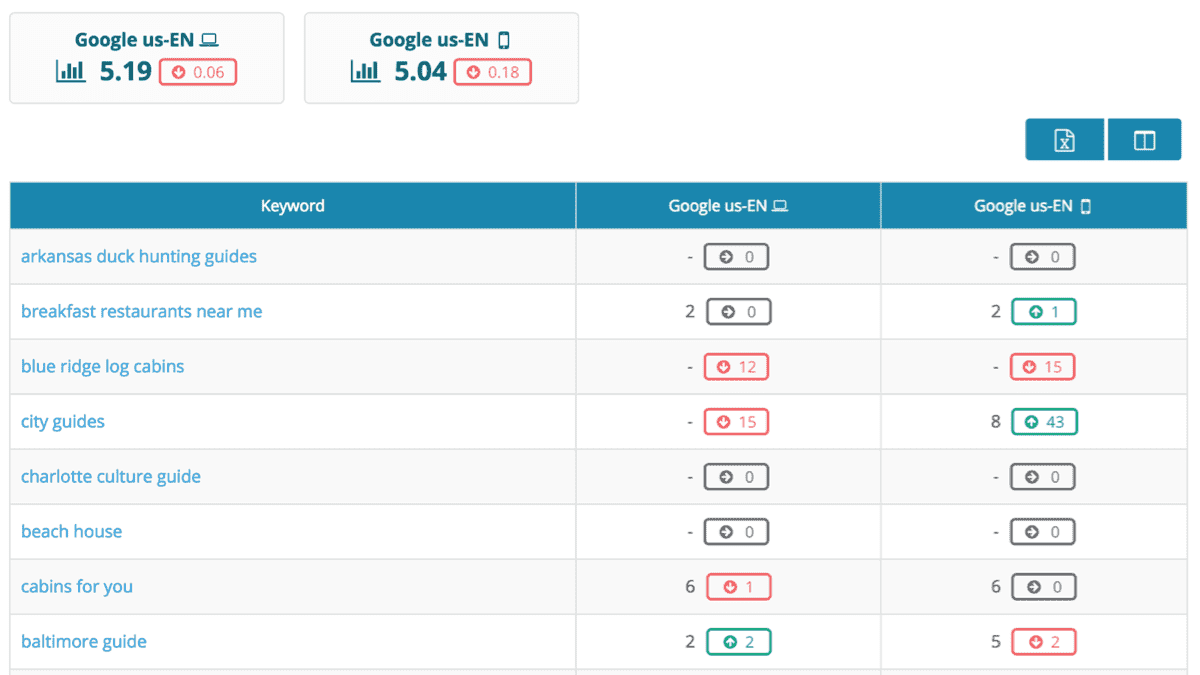The image size is (1200, 675).
Task: Click the mobile 0 badge for charlotte culture guide
Action: [x=1042, y=477]
